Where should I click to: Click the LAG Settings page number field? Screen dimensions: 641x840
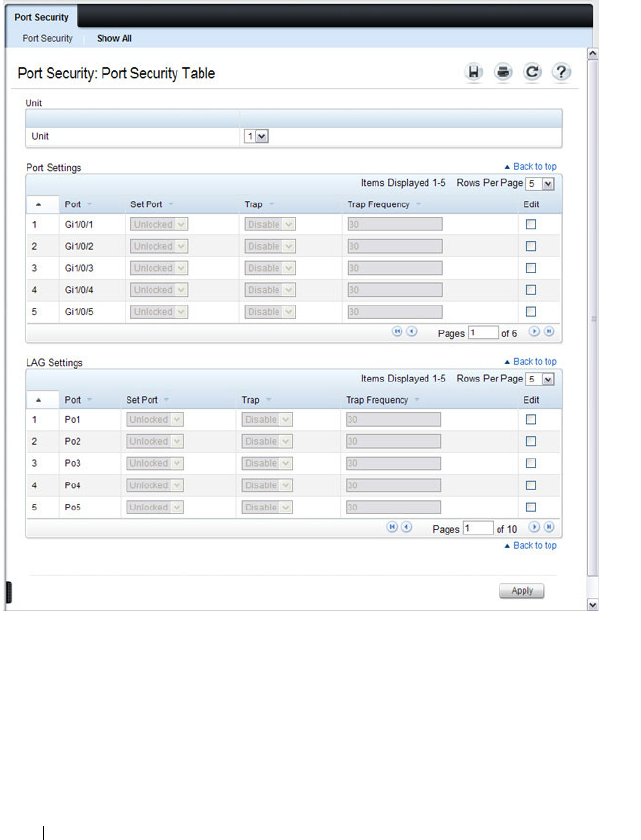[478, 528]
